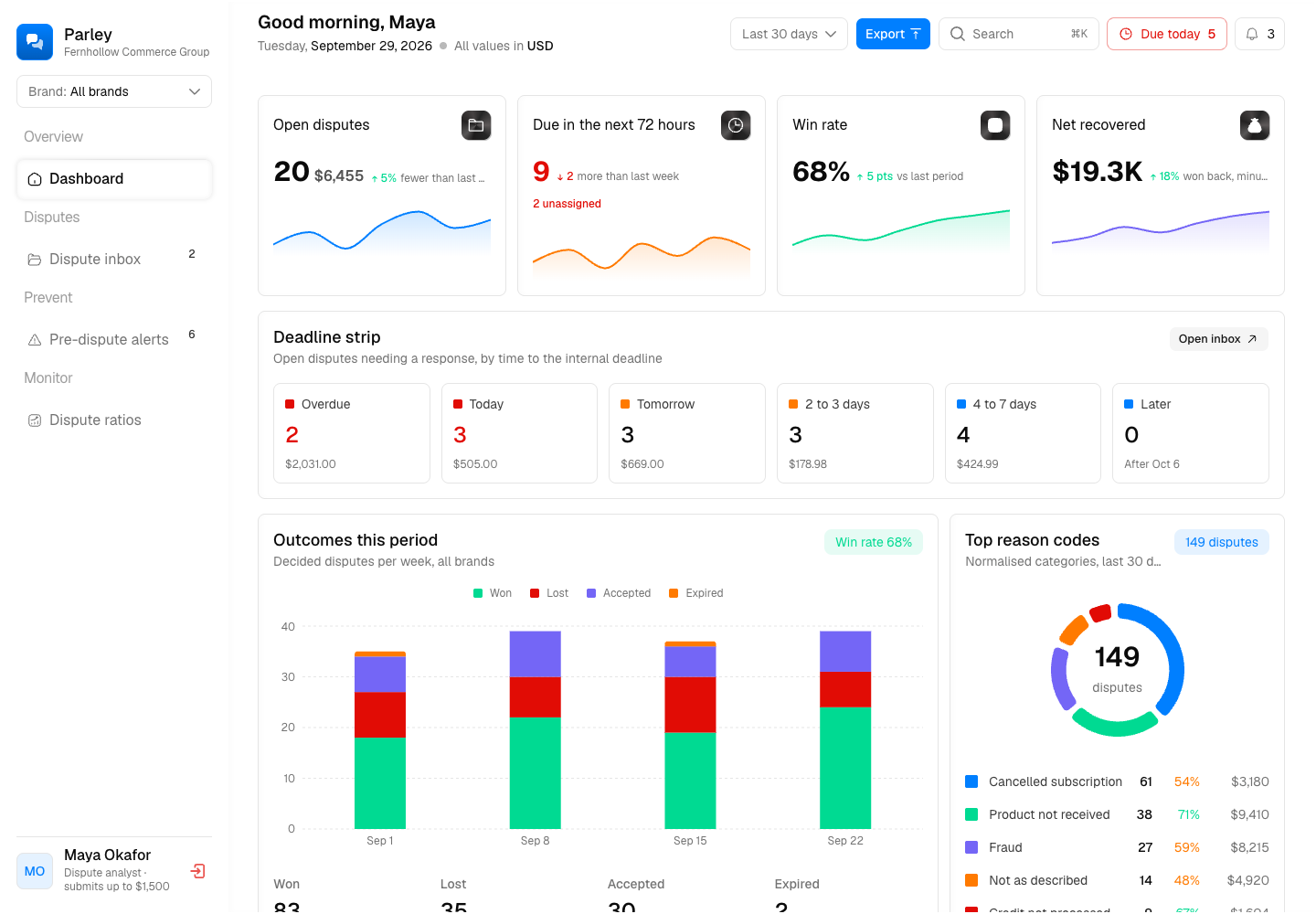Click the Export button
1316x914 pixels.
point(893,34)
